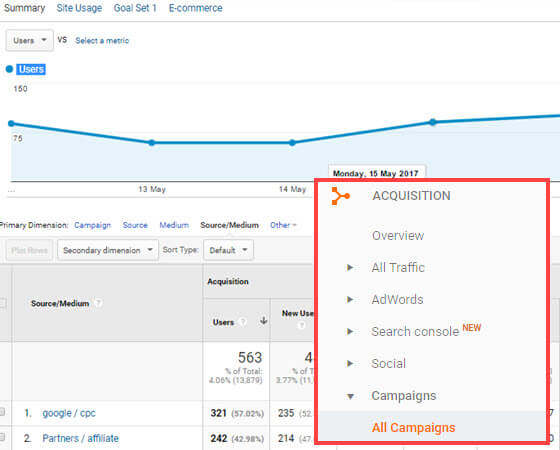Click the highlighted Users legend label
The height and width of the screenshot is (450, 560).
[x=31, y=69]
